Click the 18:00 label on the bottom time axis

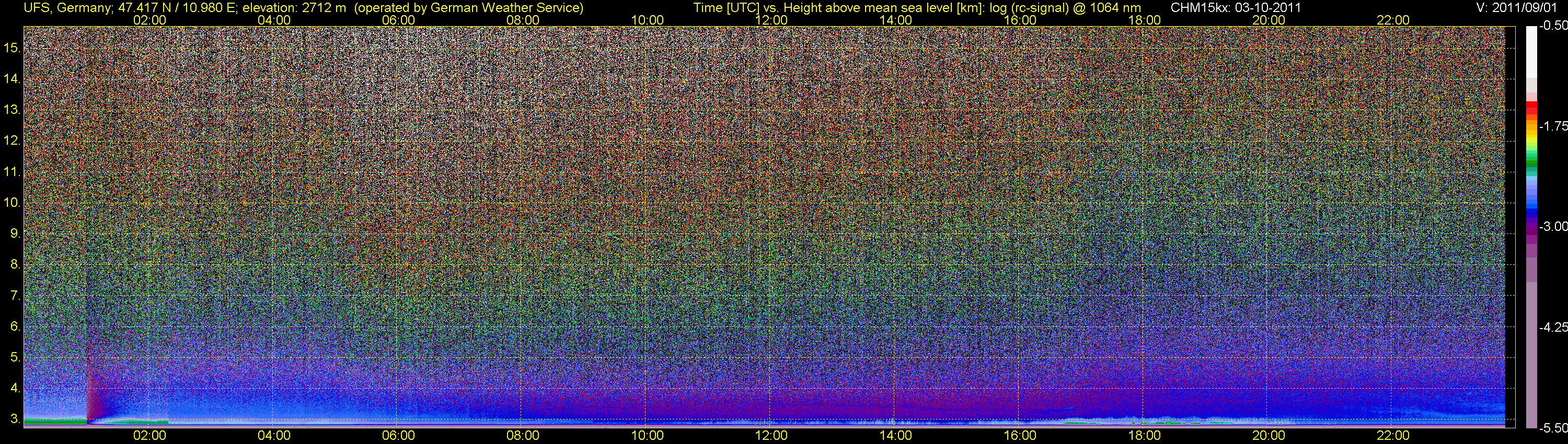point(1144,436)
